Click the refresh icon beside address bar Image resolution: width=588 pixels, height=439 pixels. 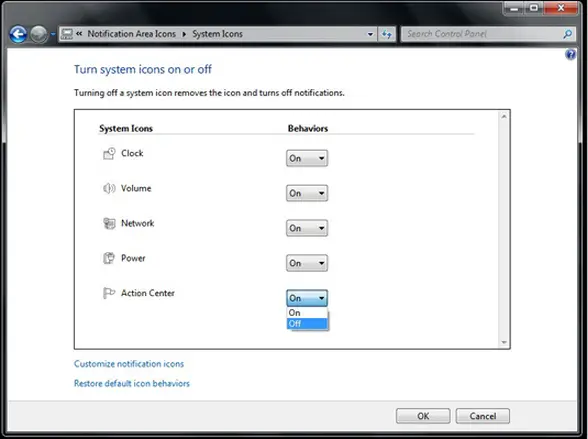coord(387,34)
